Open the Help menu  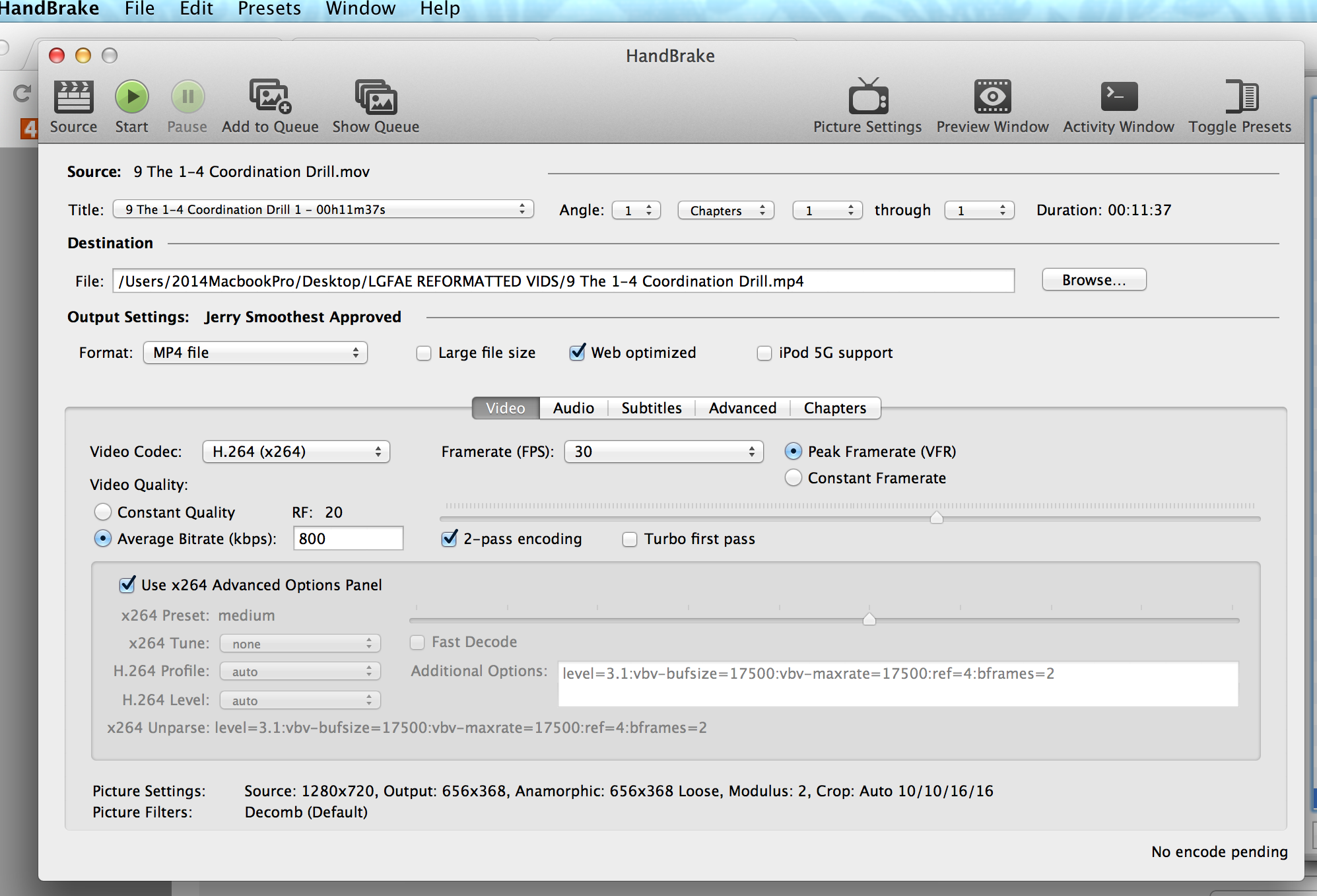click(440, 9)
